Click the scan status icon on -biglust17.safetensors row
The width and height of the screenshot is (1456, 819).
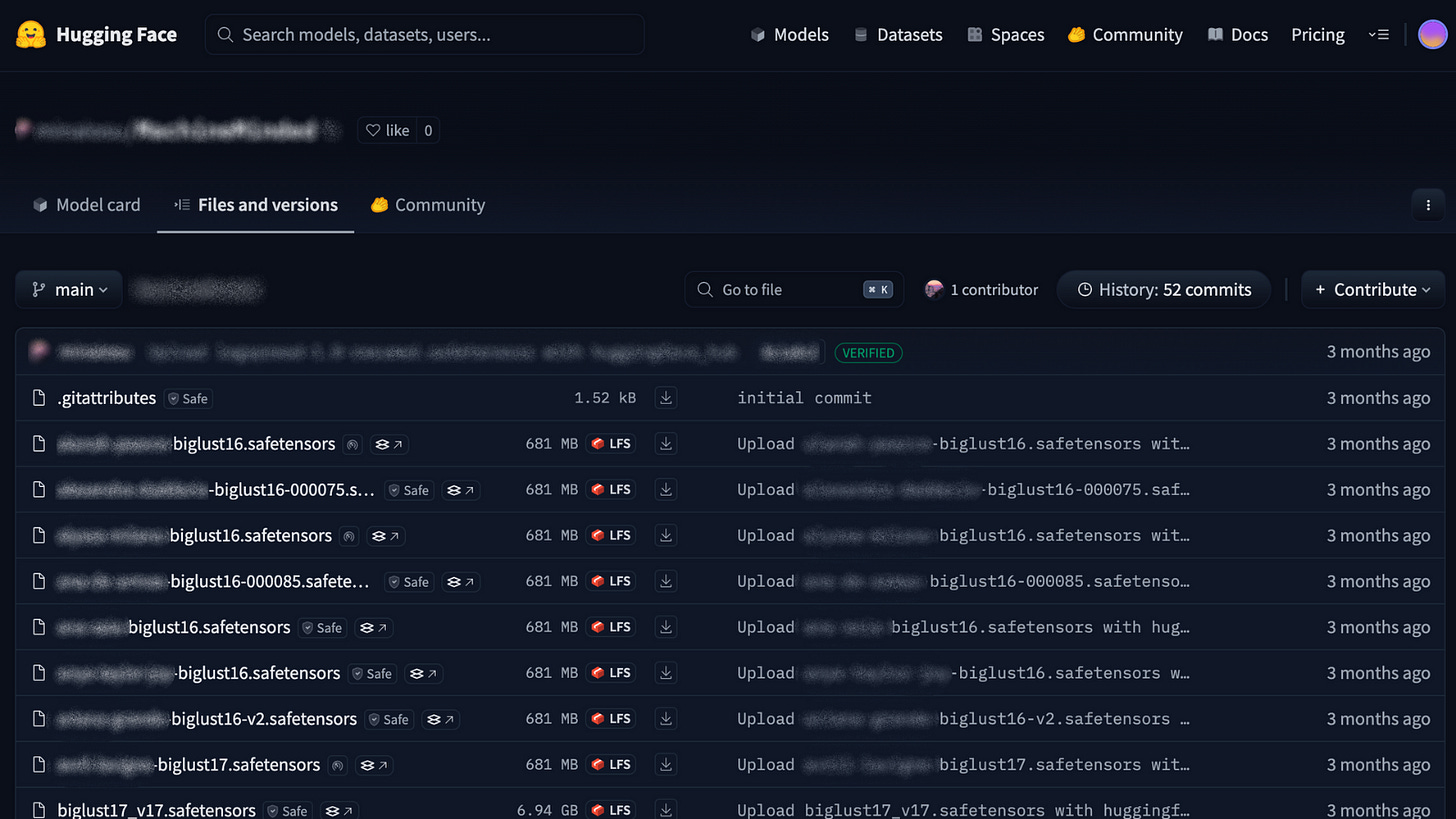(337, 765)
